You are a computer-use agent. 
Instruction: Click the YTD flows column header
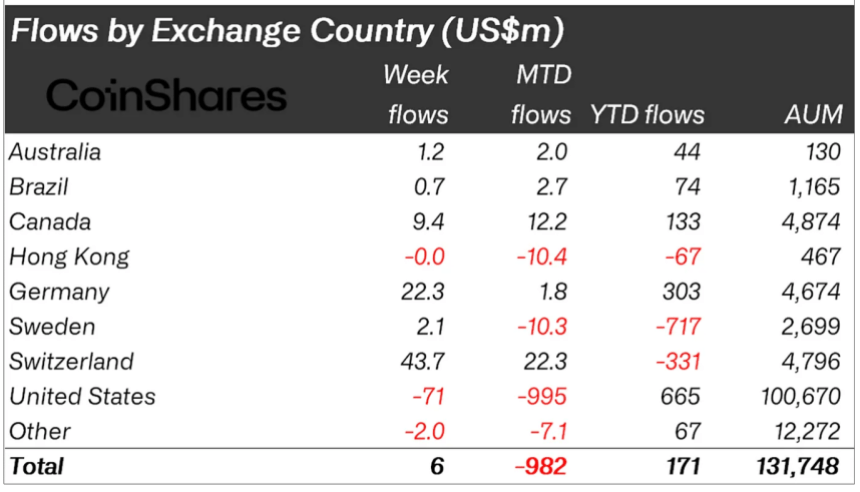(x=648, y=115)
